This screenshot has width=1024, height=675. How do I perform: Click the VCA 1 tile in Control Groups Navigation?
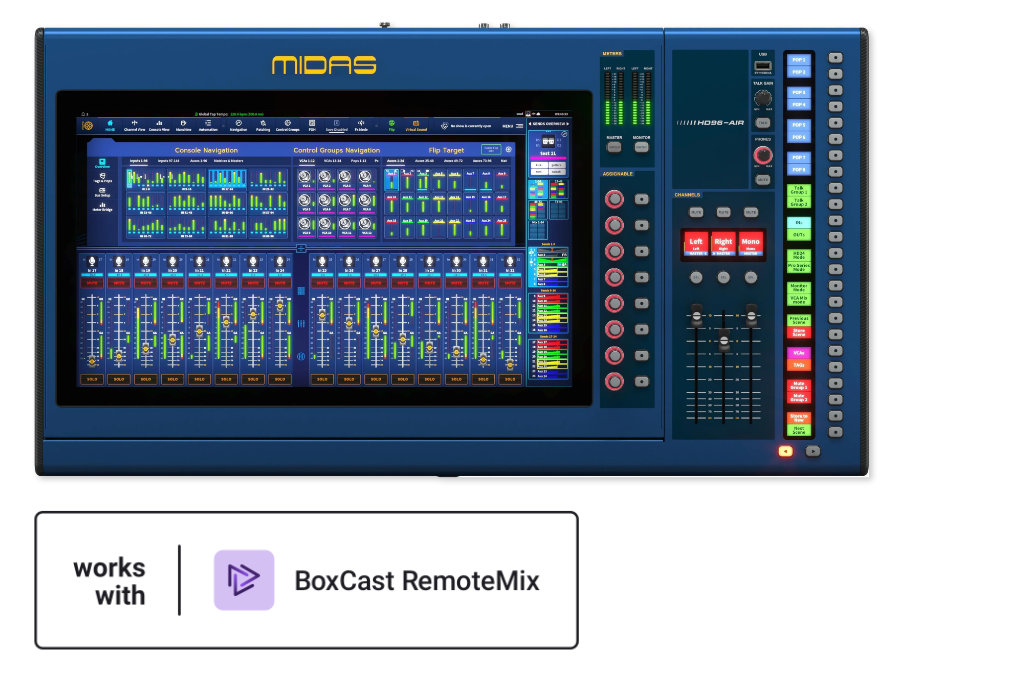point(305,179)
